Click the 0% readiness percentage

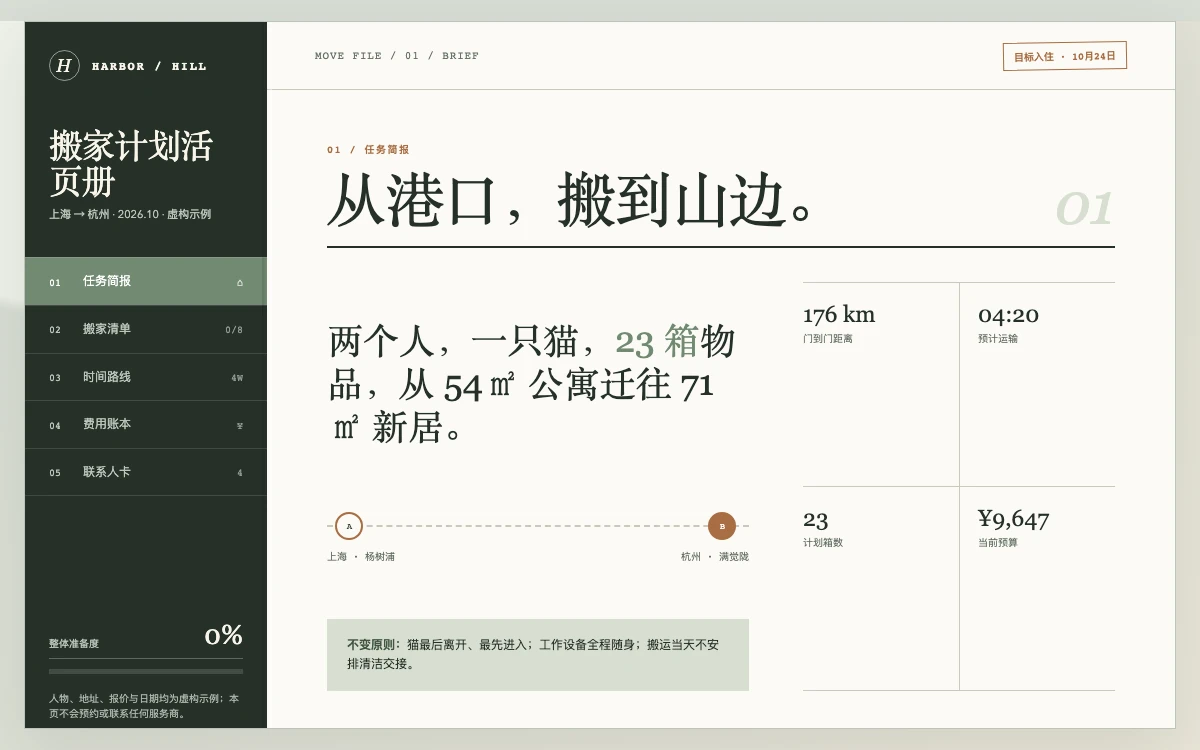(224, 635)
